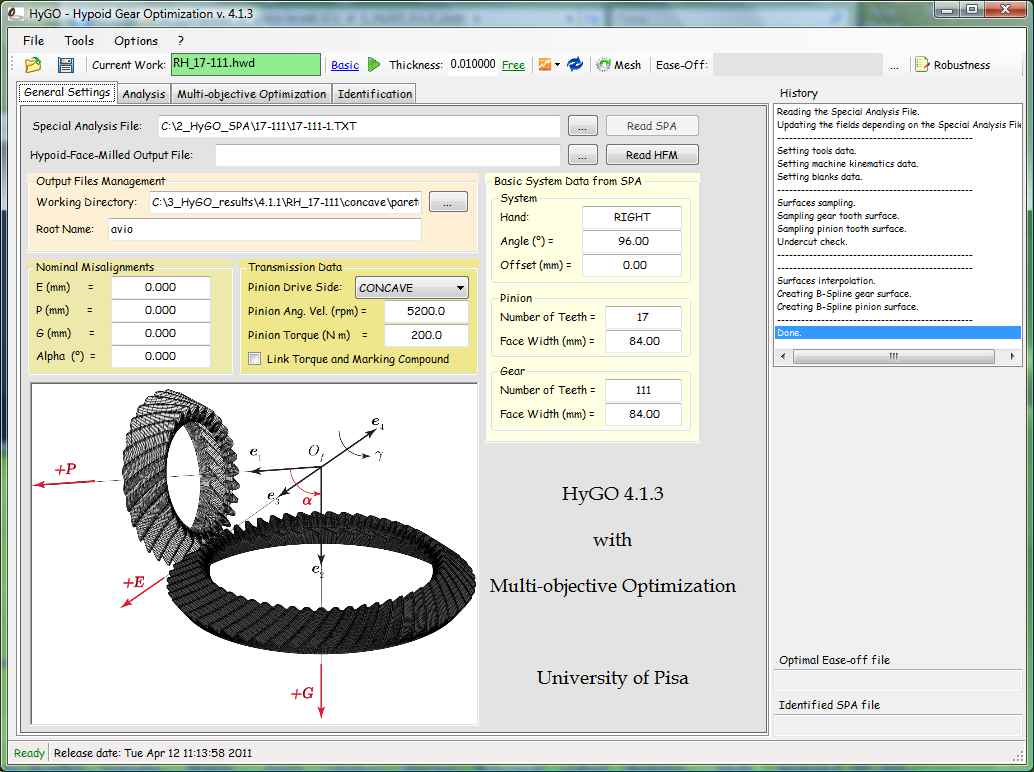Viewport: 1034px width, 772px height.
Task: Refresh with the blue circular arrows icon
Action: [575, 64]
